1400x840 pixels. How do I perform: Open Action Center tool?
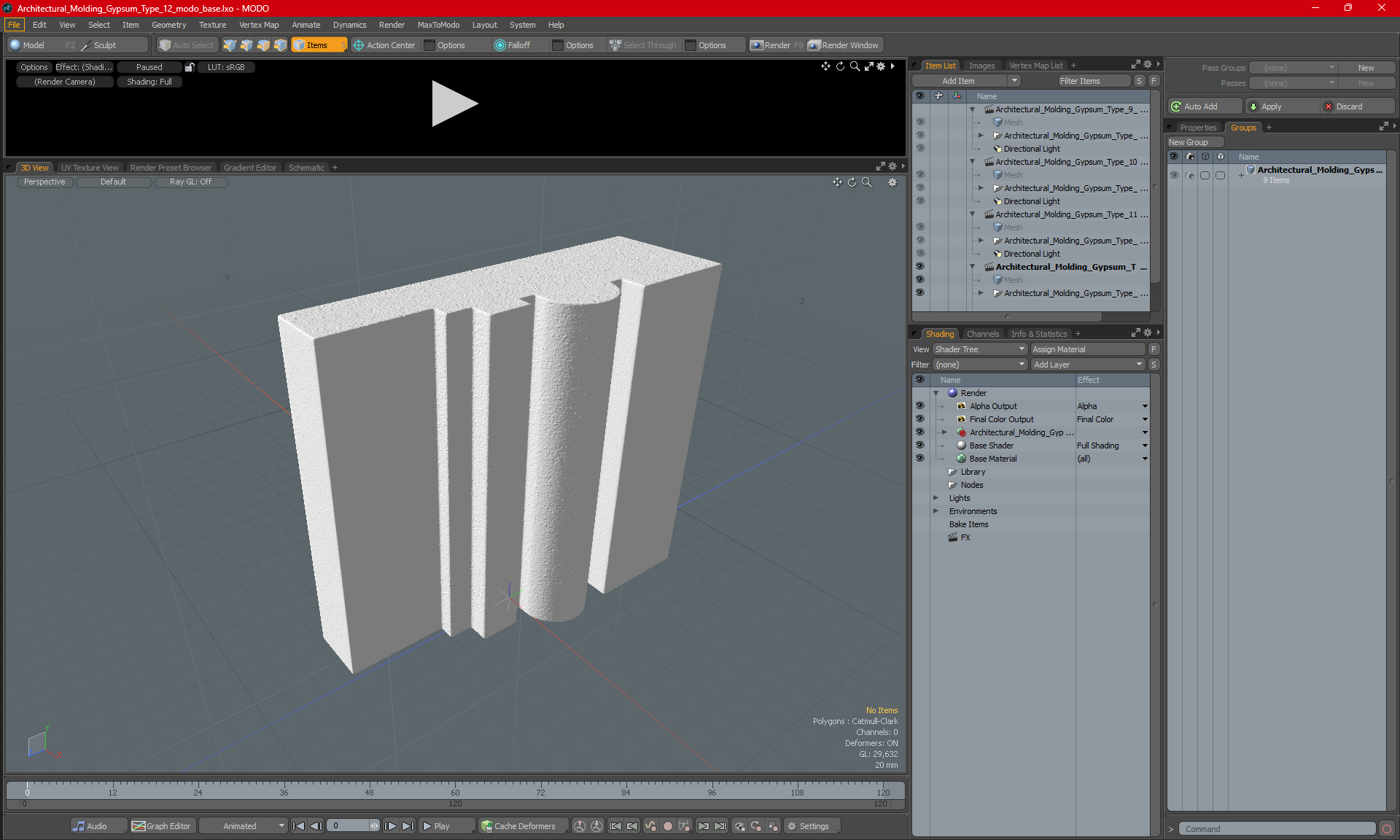click(x=384, y=45)
